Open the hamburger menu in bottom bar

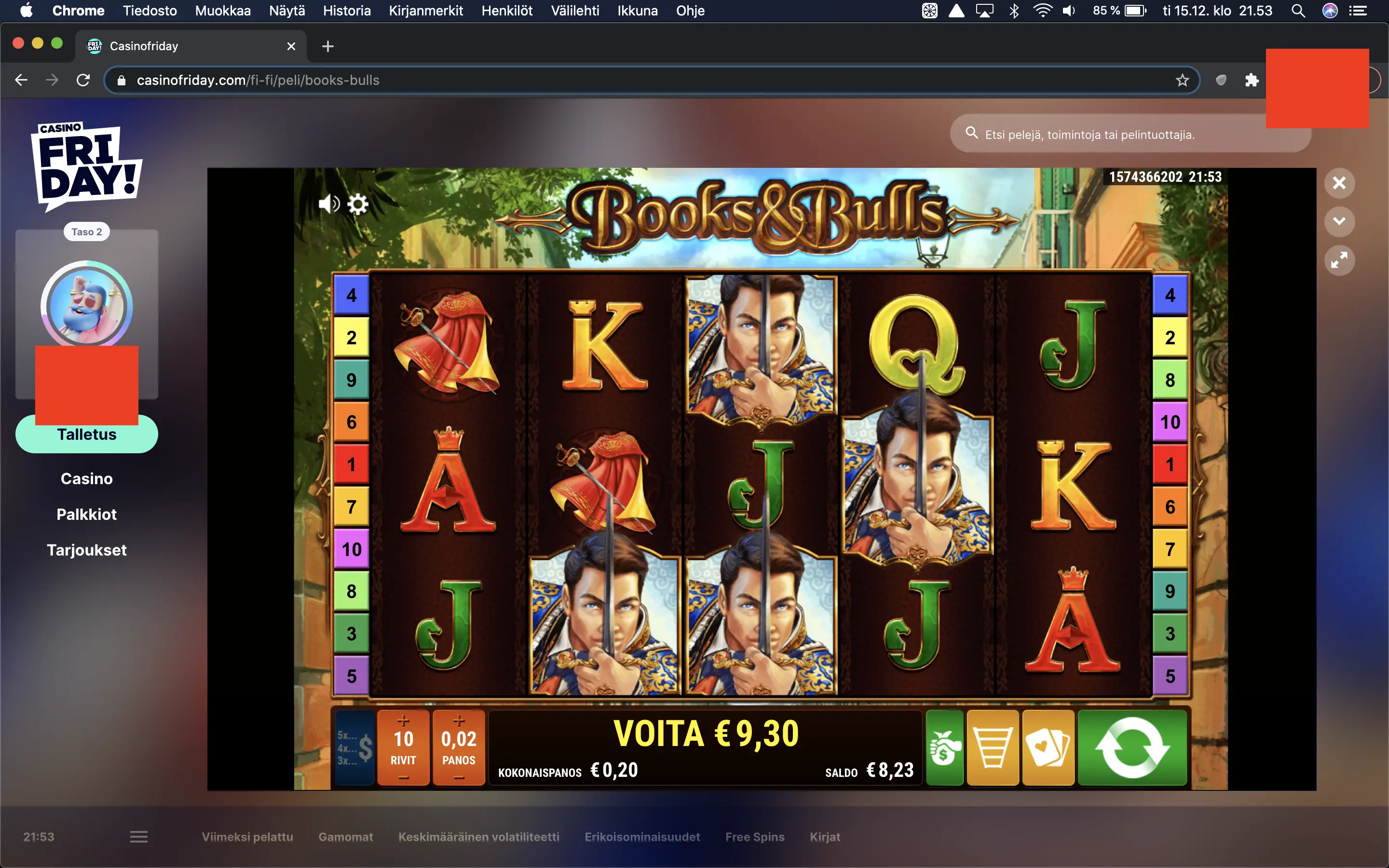click(x=139, y=837)
